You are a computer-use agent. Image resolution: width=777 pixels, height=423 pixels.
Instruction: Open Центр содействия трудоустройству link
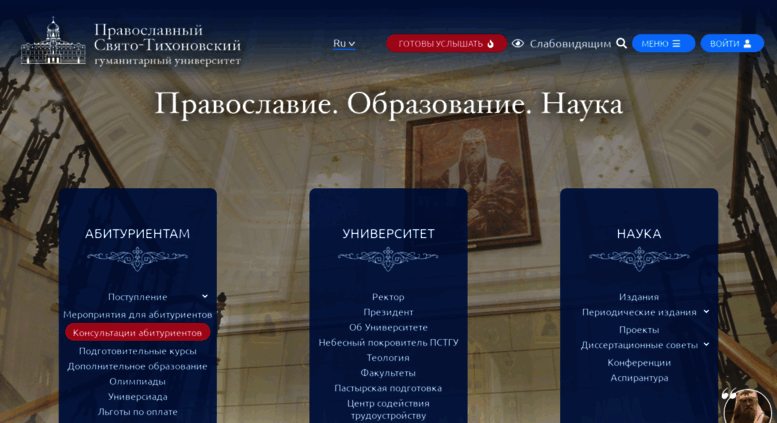pos(388,410)
